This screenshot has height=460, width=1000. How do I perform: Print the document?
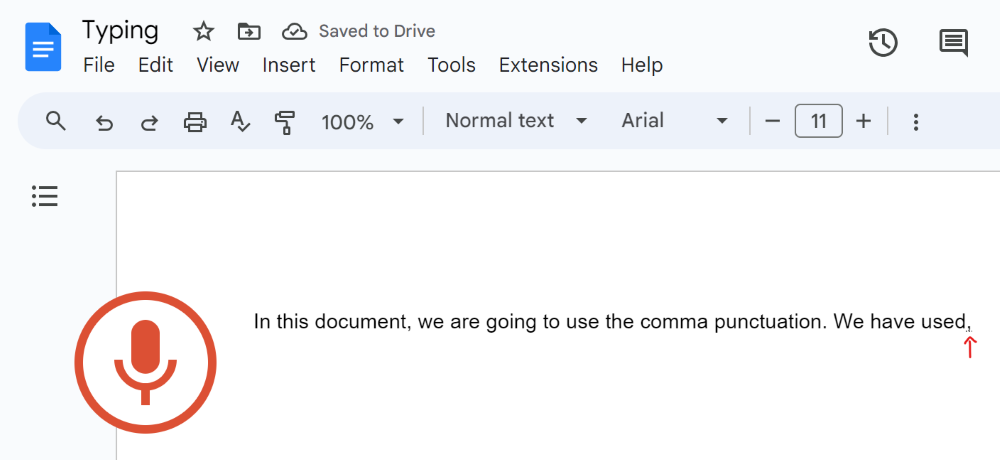195,122
